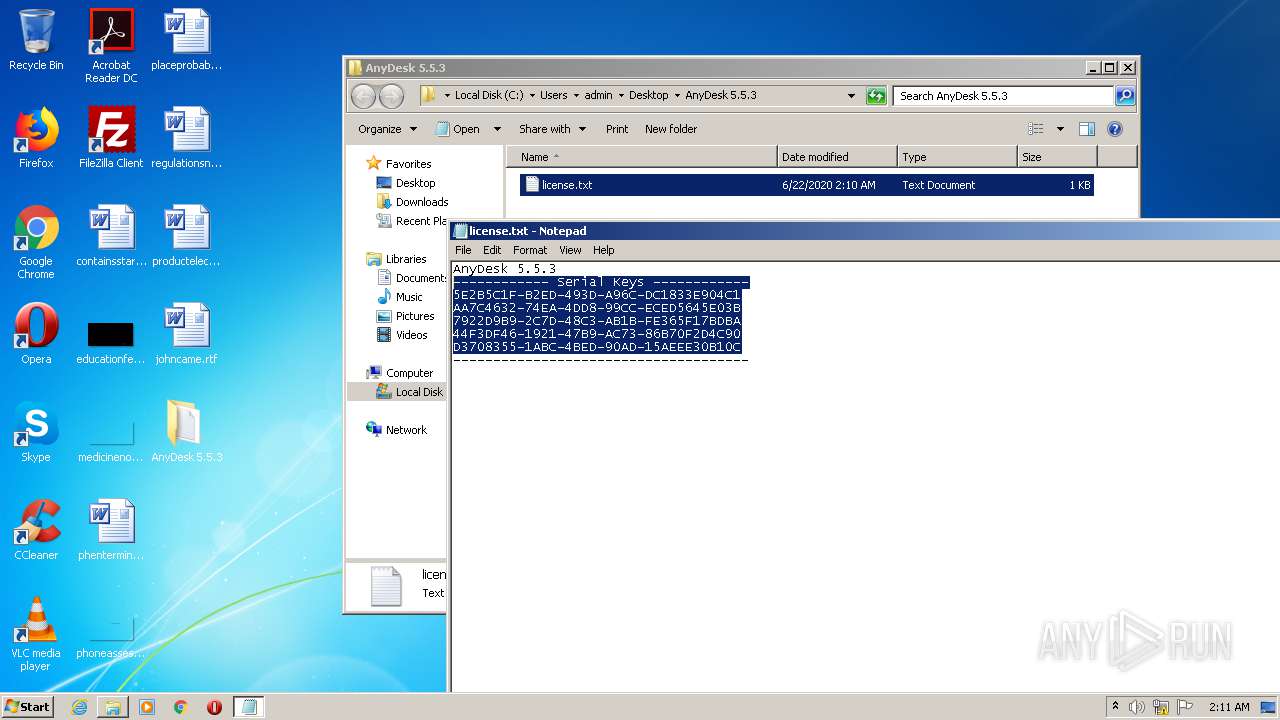Select license.txt file in Explorer list
Screen dimensions: 1280x720
[x=807, y=185]
